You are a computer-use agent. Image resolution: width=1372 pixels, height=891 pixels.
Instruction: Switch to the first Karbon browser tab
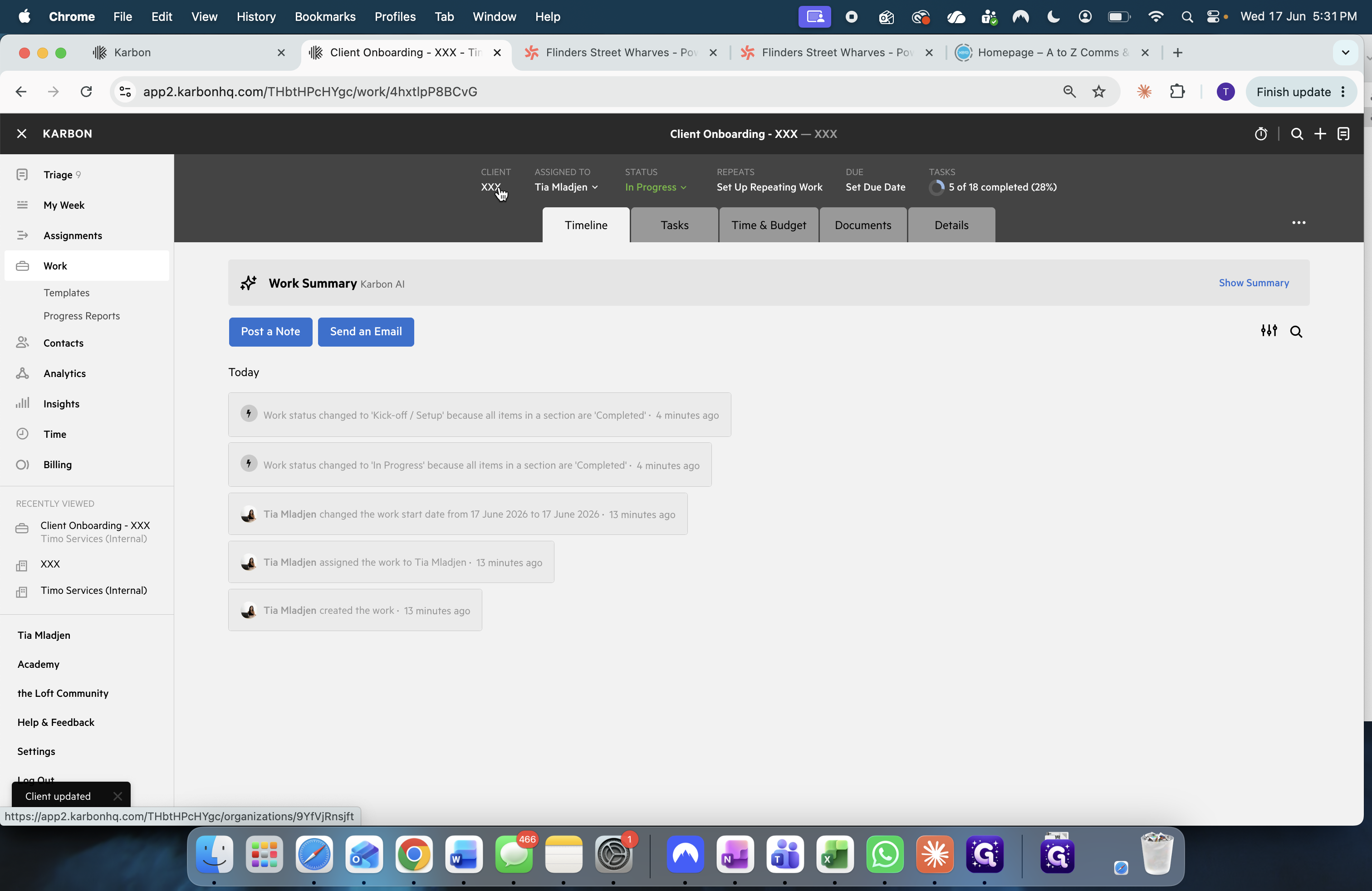(x=189, y=53)
